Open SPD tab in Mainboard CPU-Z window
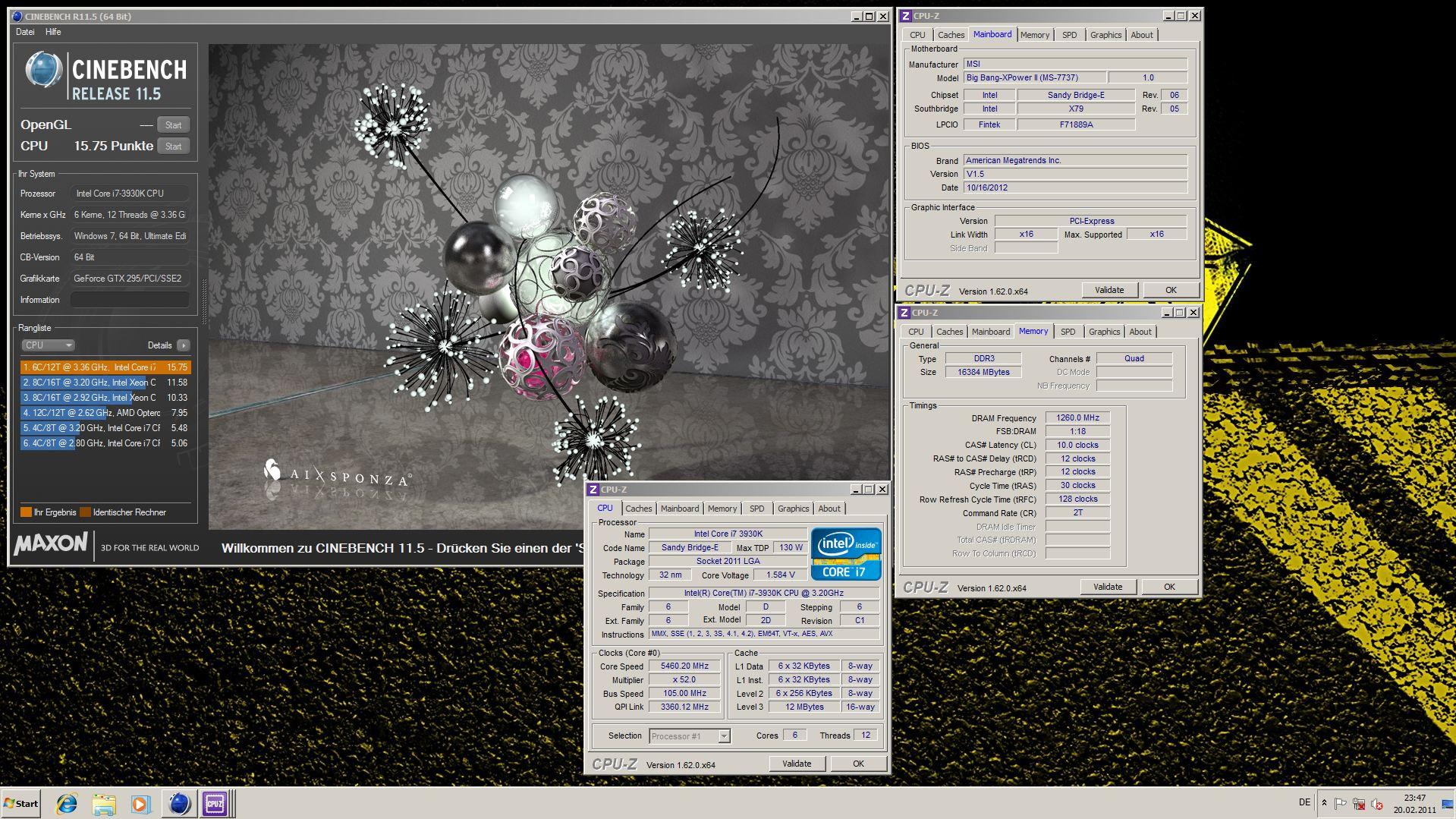 pyautogui.click(x=1069, y=35)
